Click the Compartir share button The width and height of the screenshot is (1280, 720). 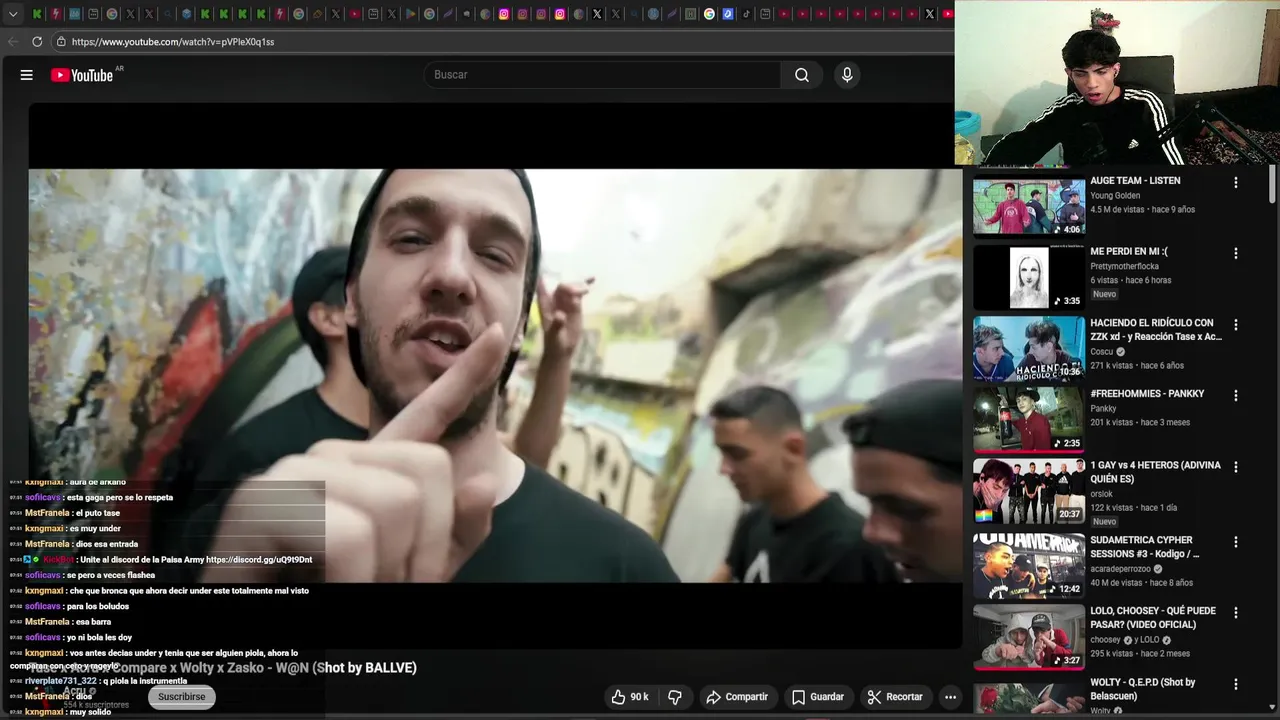click(x=737, y=697)
